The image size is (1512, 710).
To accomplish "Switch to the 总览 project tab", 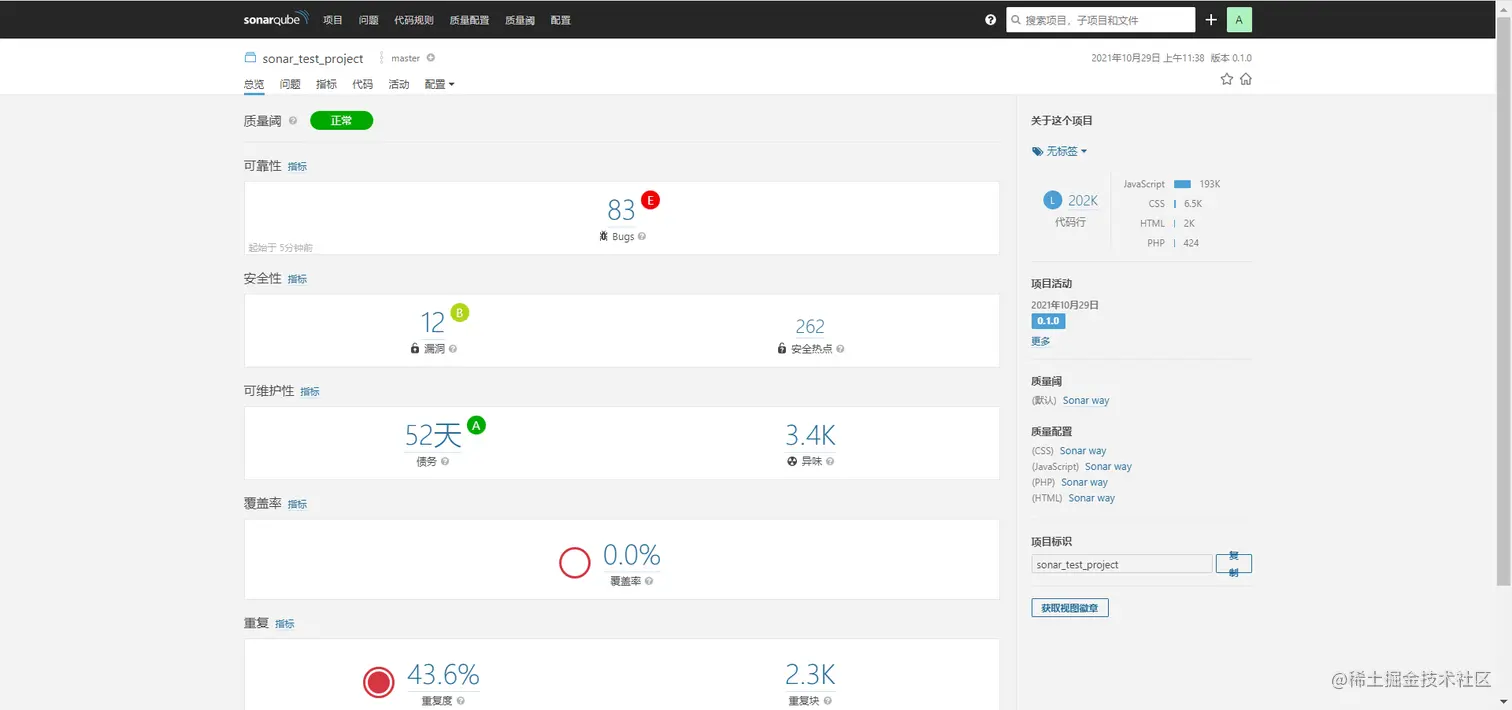I will (254, 84).
